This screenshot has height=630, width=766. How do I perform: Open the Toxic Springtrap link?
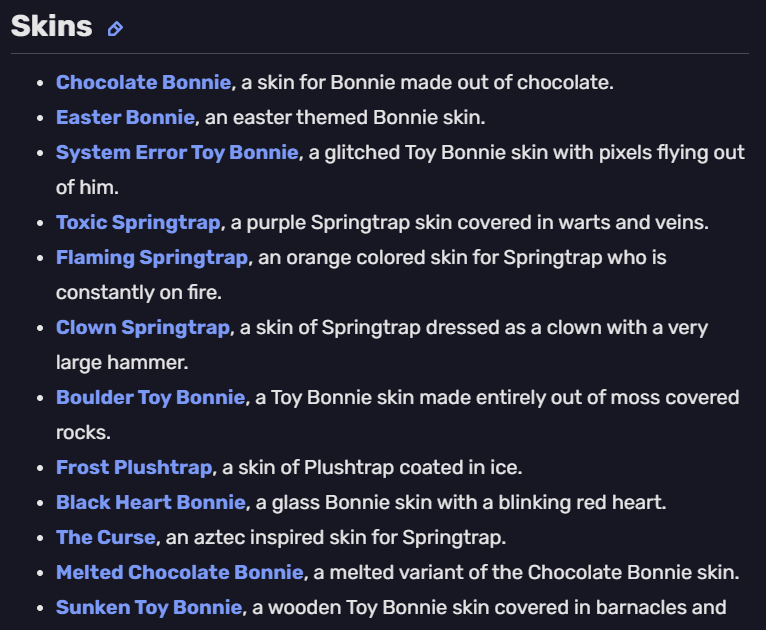pyautogui.click(x=138, y=223)
